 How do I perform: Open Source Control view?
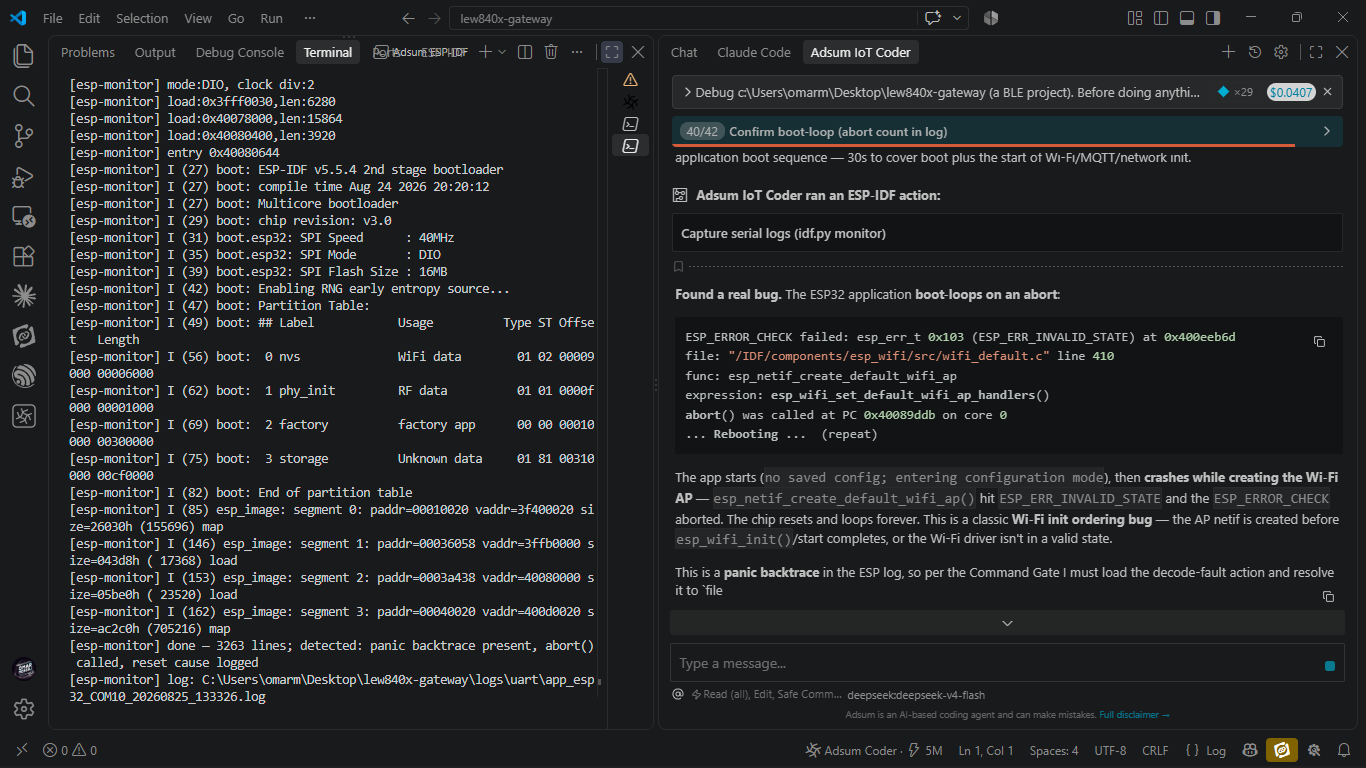24,136
